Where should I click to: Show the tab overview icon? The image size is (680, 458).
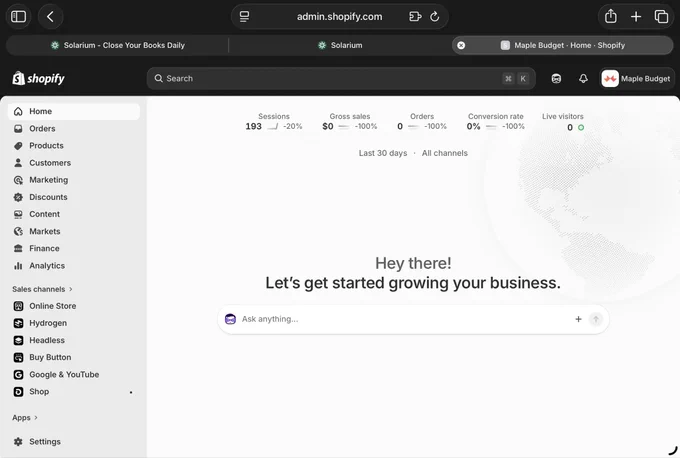coord(661,16)
